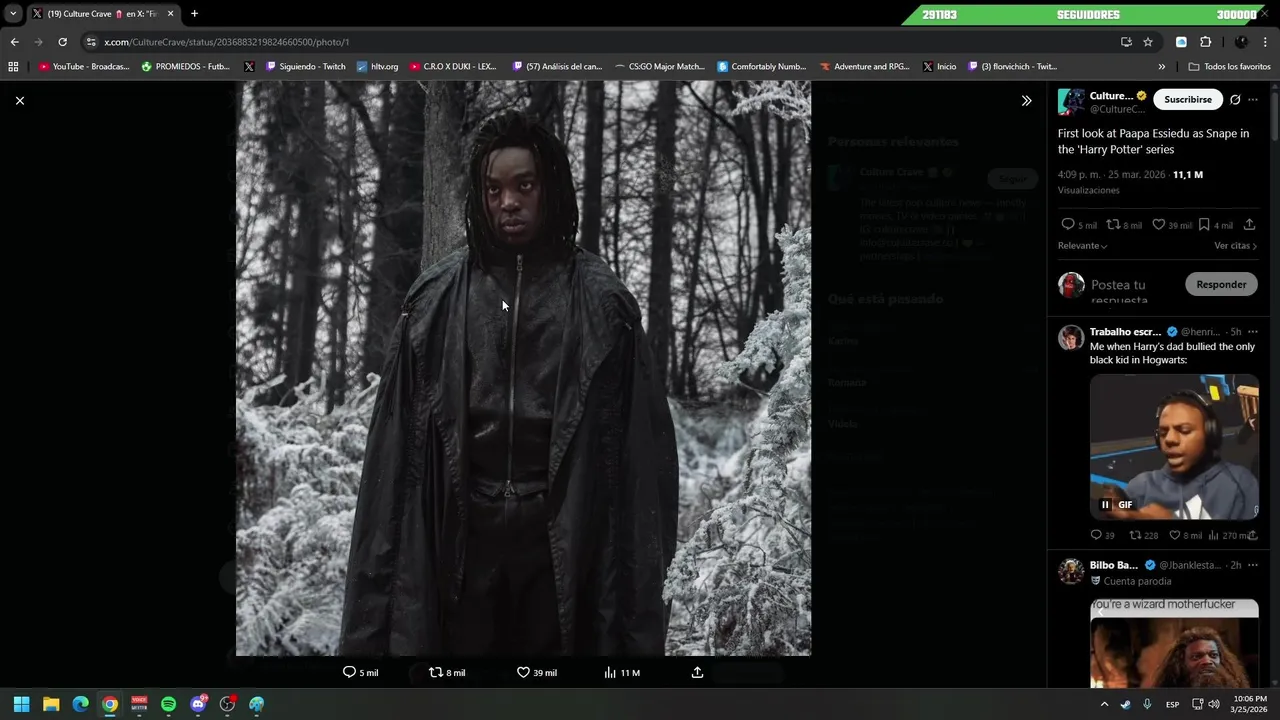
Task: Open the Relevante sort dropdown
Action: point(1082,245)
